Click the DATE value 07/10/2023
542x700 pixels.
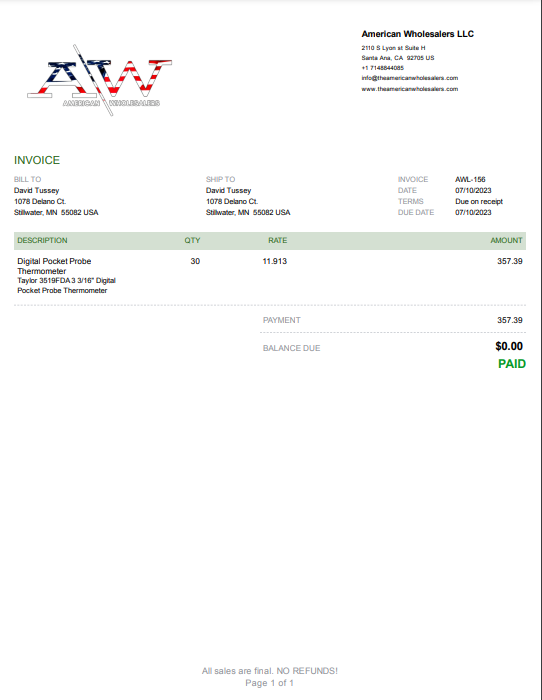pos(473,191)
